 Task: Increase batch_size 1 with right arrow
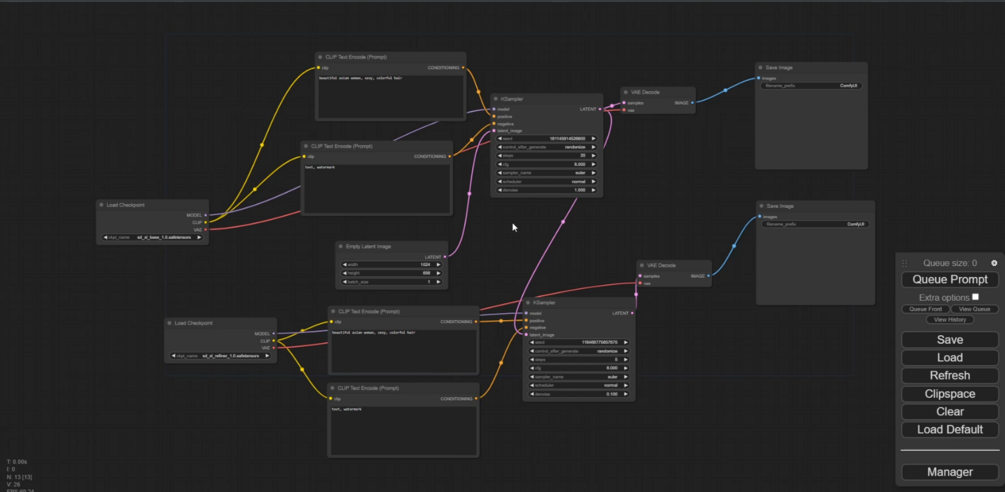pos(438,282)
